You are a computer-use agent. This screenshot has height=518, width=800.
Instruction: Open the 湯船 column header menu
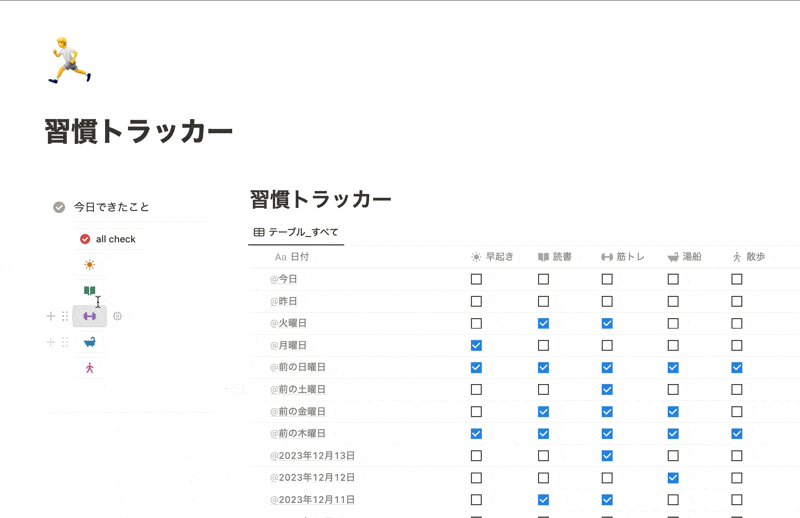coord(685,257)
